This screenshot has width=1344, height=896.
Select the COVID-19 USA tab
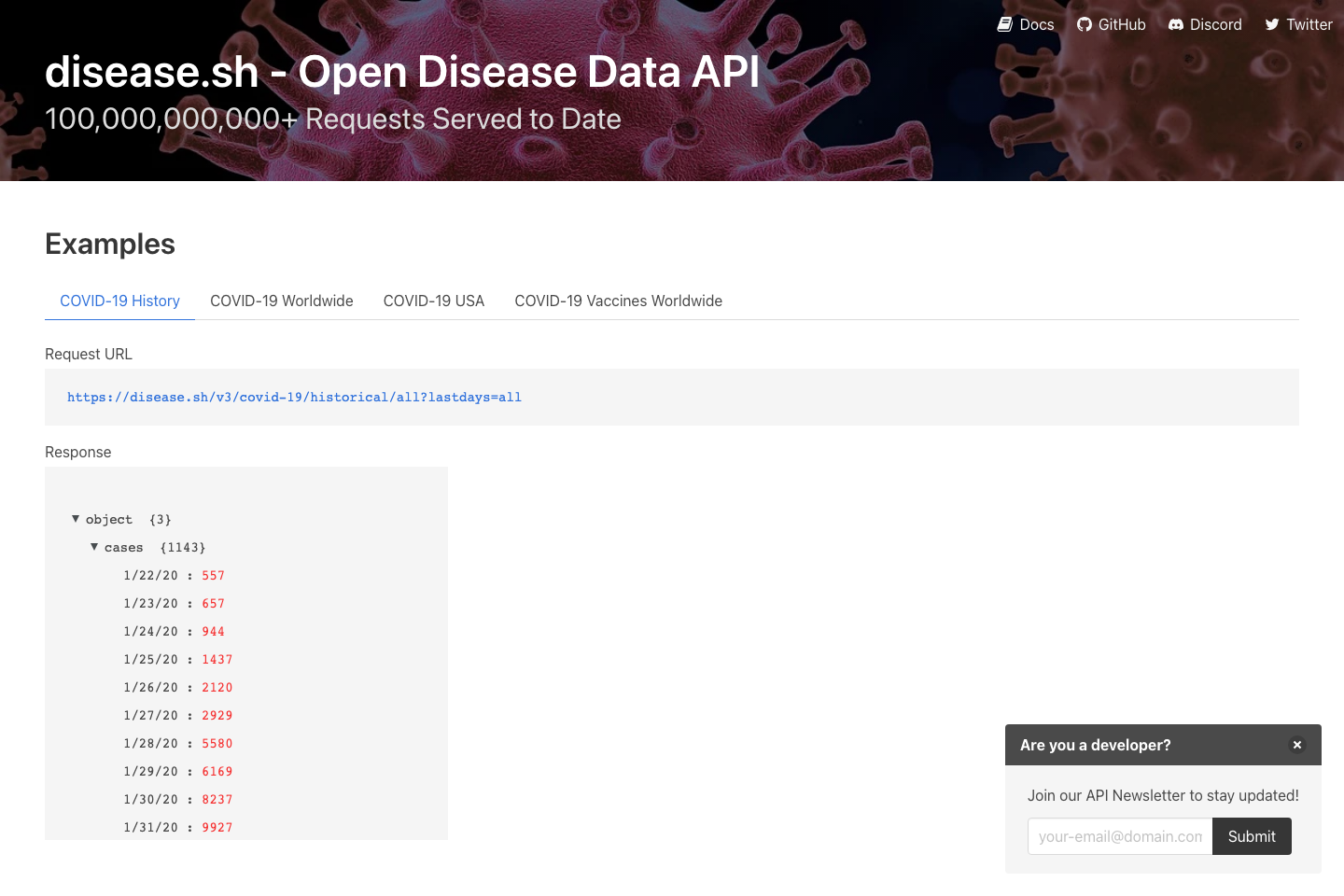[433, 301]
